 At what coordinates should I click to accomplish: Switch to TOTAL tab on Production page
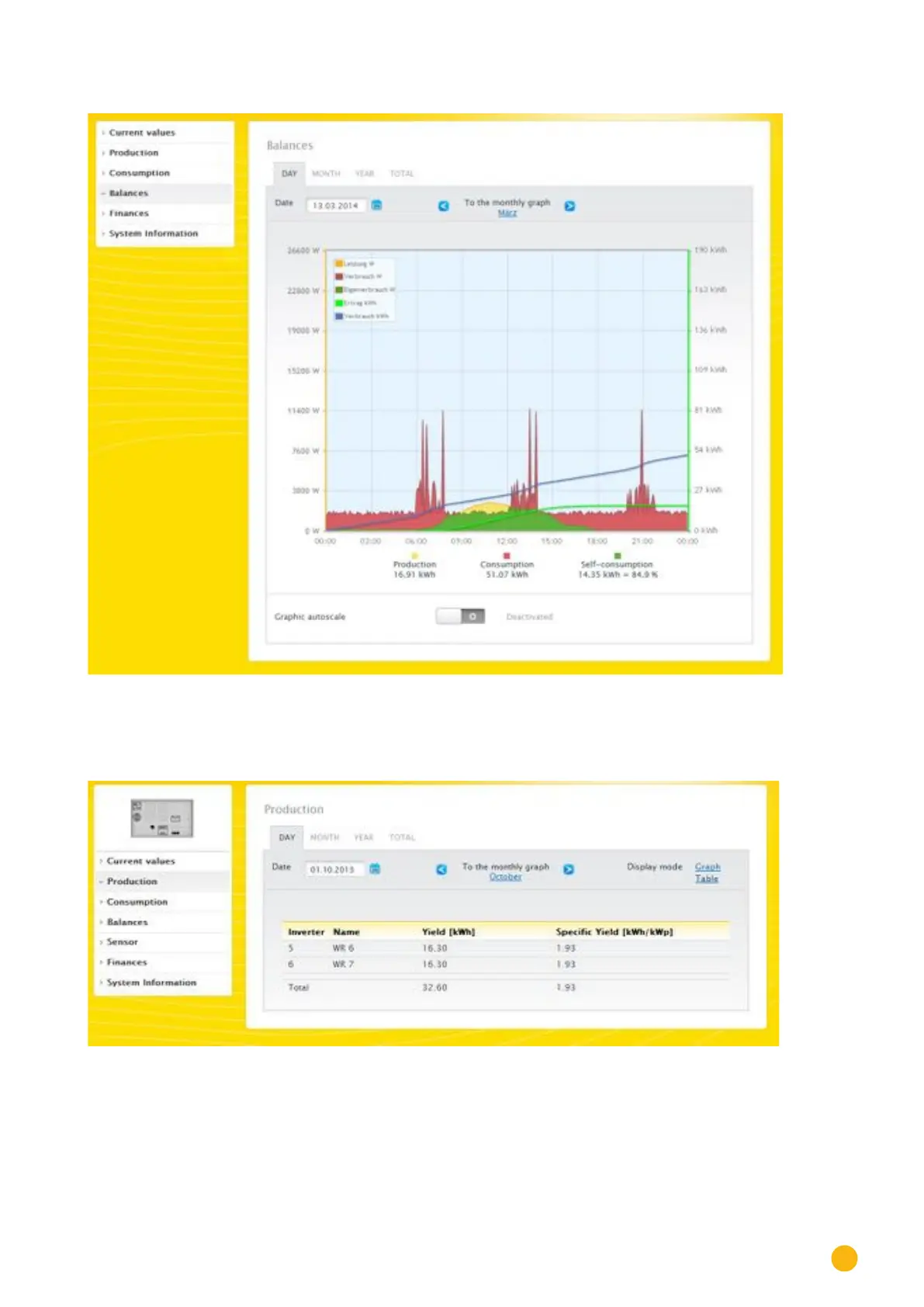pos(402,837)
